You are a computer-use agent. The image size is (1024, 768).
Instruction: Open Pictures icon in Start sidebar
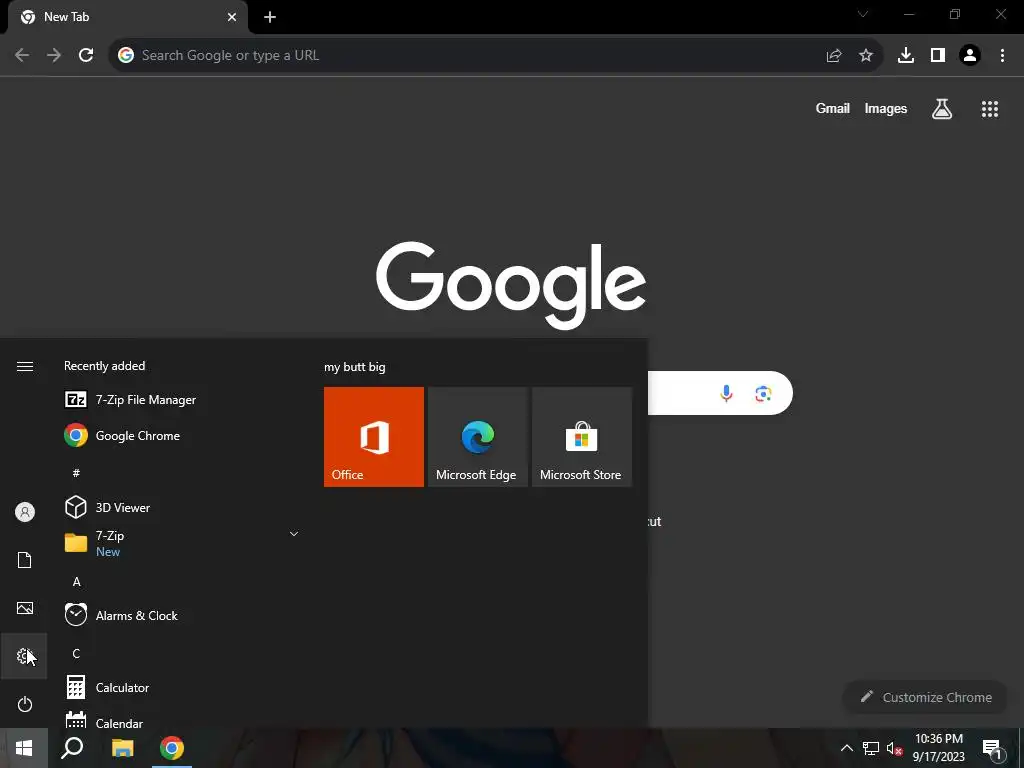25,608
